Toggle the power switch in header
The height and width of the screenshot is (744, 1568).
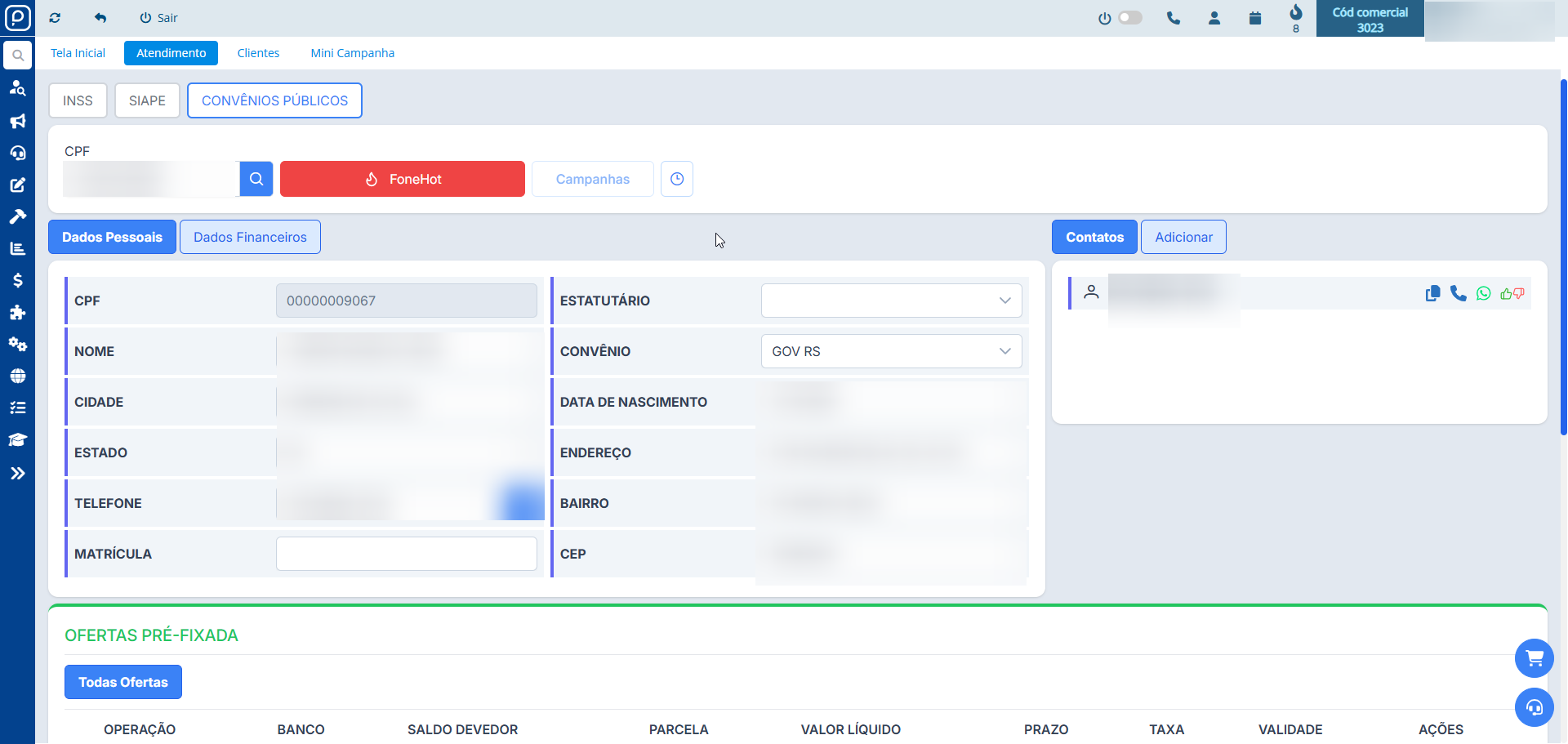coord(1129,18)
